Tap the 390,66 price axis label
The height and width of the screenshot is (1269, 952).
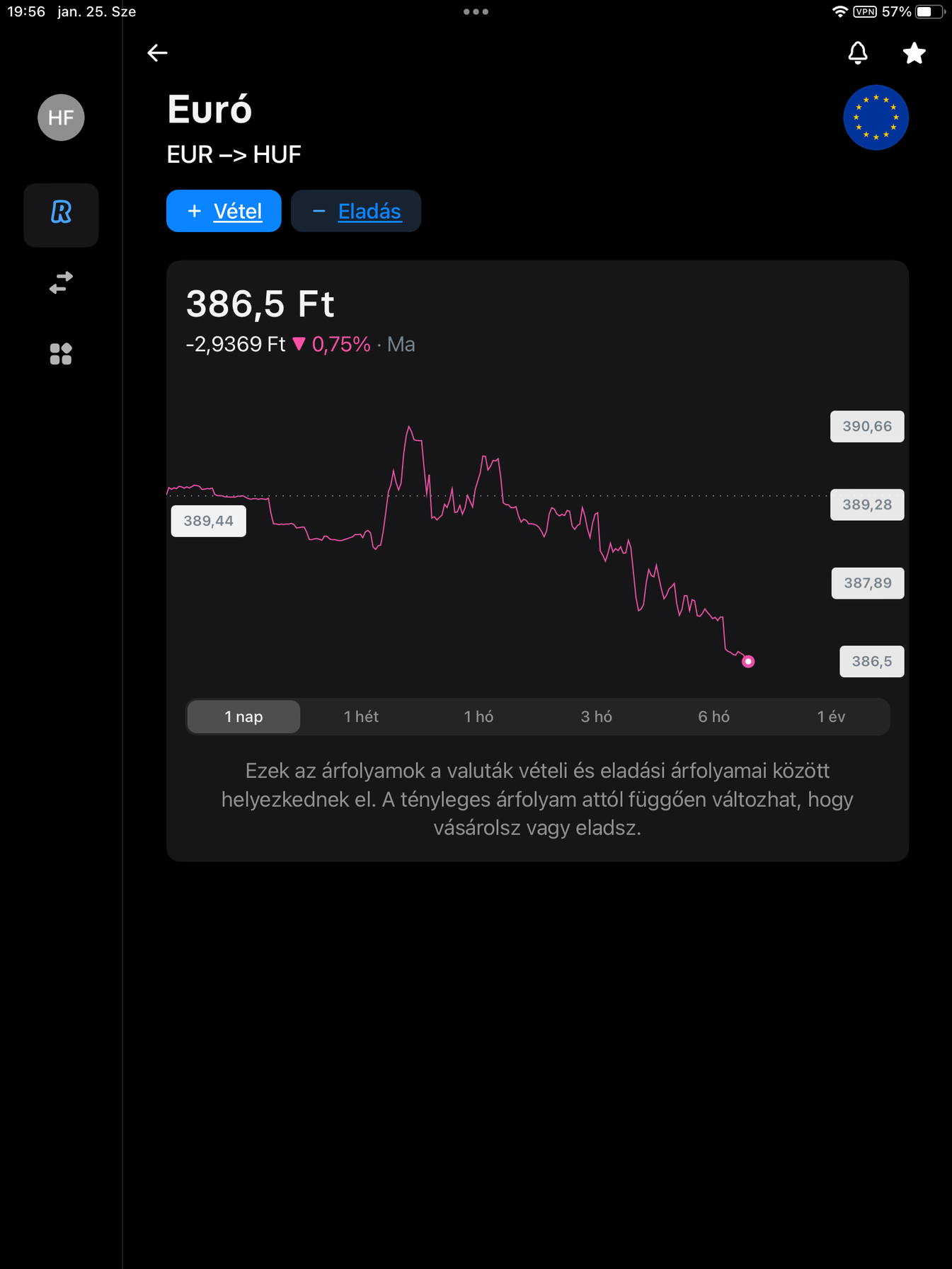coord(867,426)
